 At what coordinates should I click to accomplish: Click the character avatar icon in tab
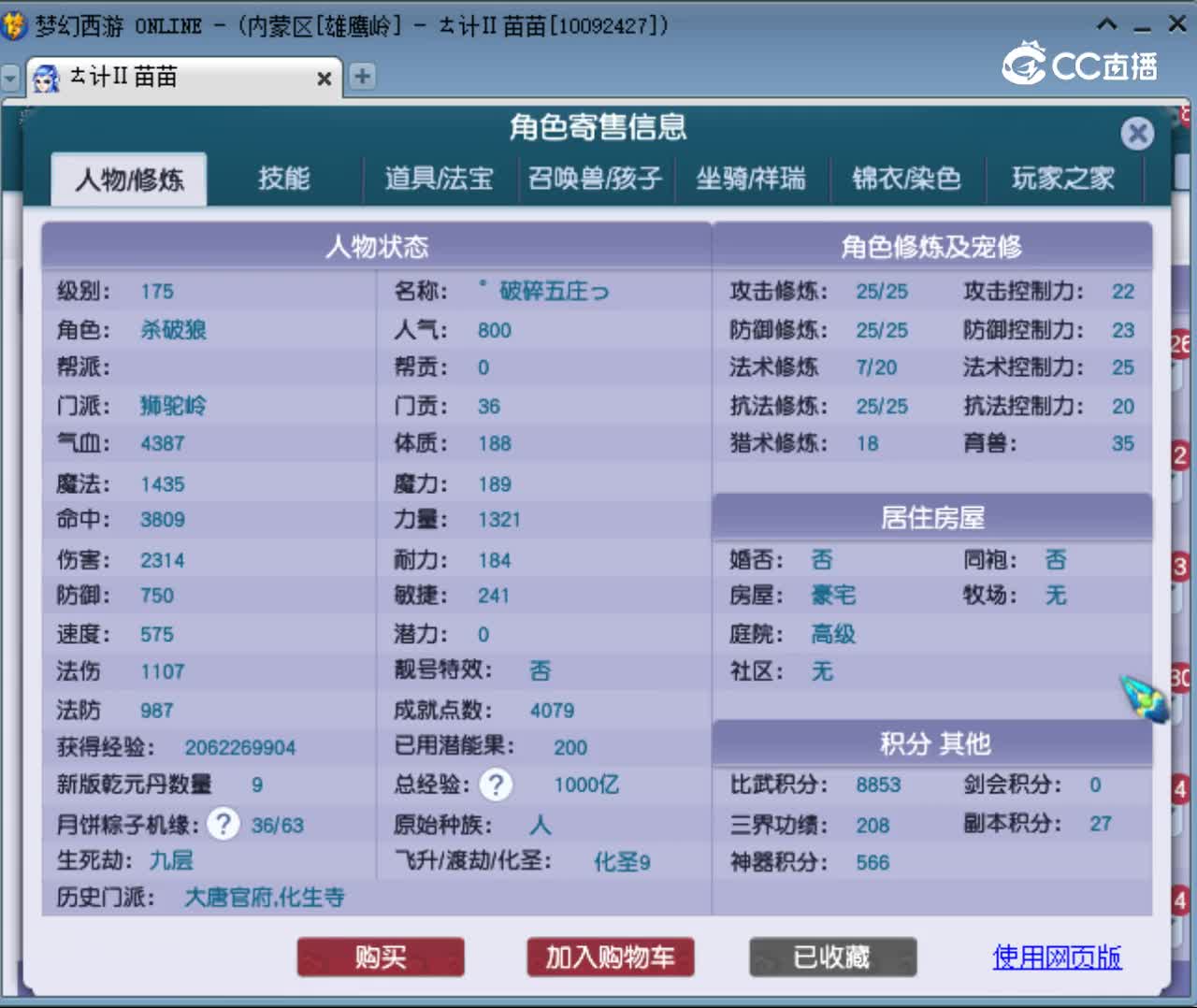click(x=47, y=79)
